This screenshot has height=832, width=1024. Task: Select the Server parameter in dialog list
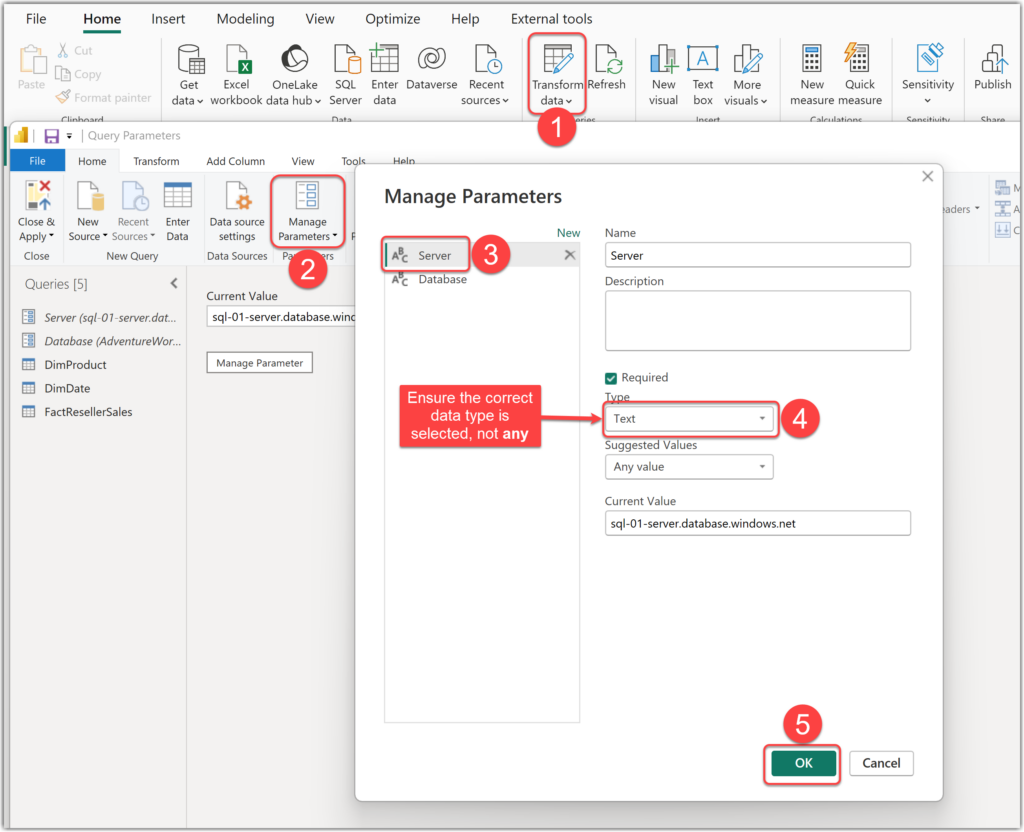click(x=481, y=255)
